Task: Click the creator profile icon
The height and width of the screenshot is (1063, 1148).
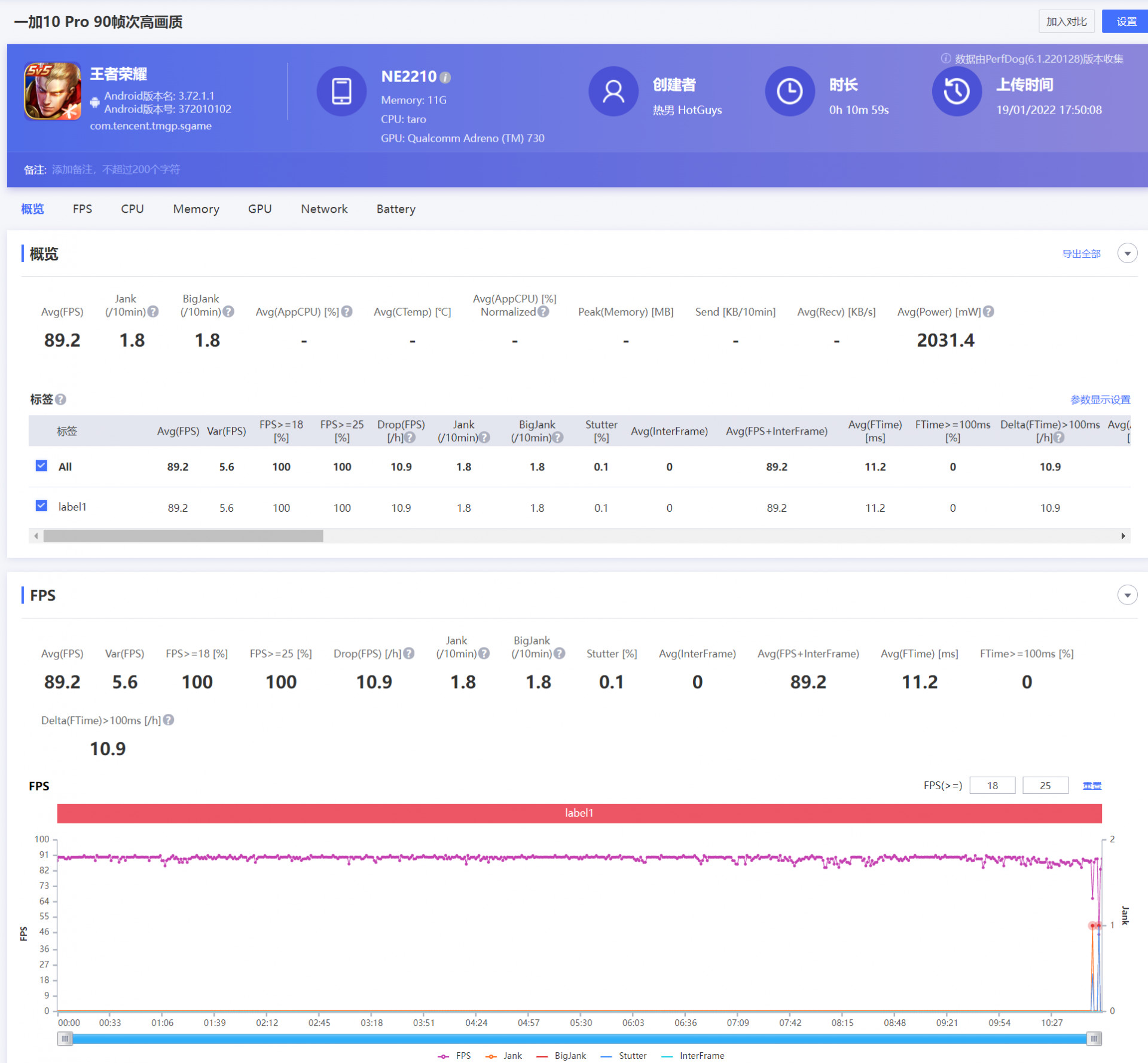Action: (613, 91)
